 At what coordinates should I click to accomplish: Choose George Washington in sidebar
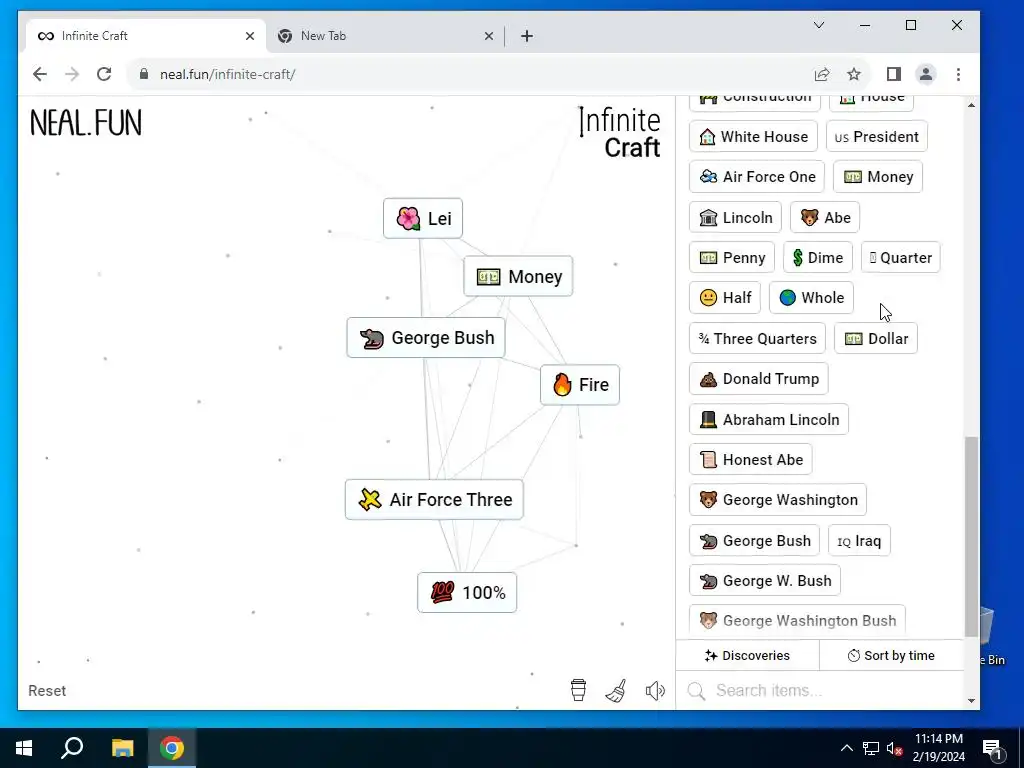point(778,500)
